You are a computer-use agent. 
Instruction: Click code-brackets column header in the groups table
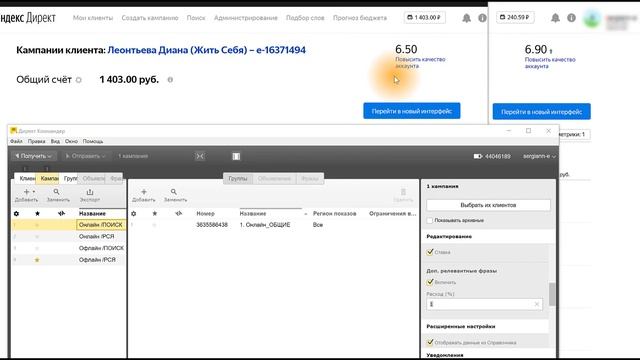(x=178, y=213)
